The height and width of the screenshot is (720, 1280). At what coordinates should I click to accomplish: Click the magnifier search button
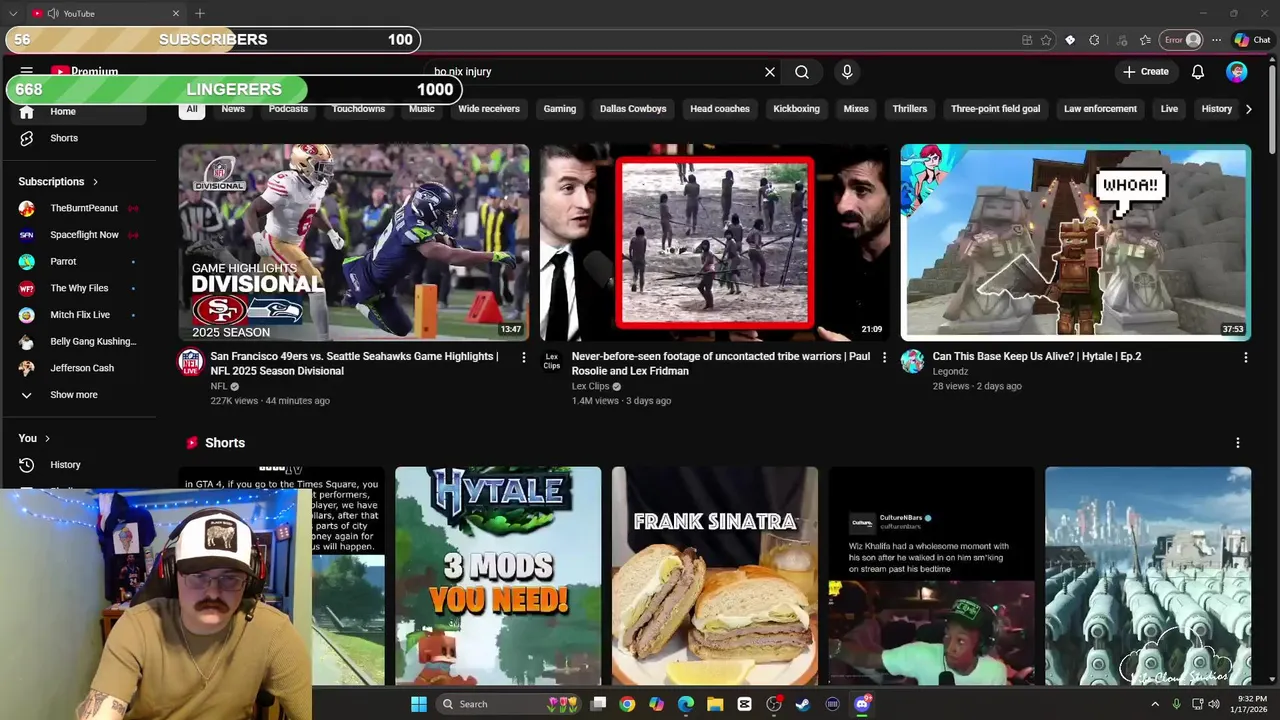pyautogui.click(x=802, y=72)
